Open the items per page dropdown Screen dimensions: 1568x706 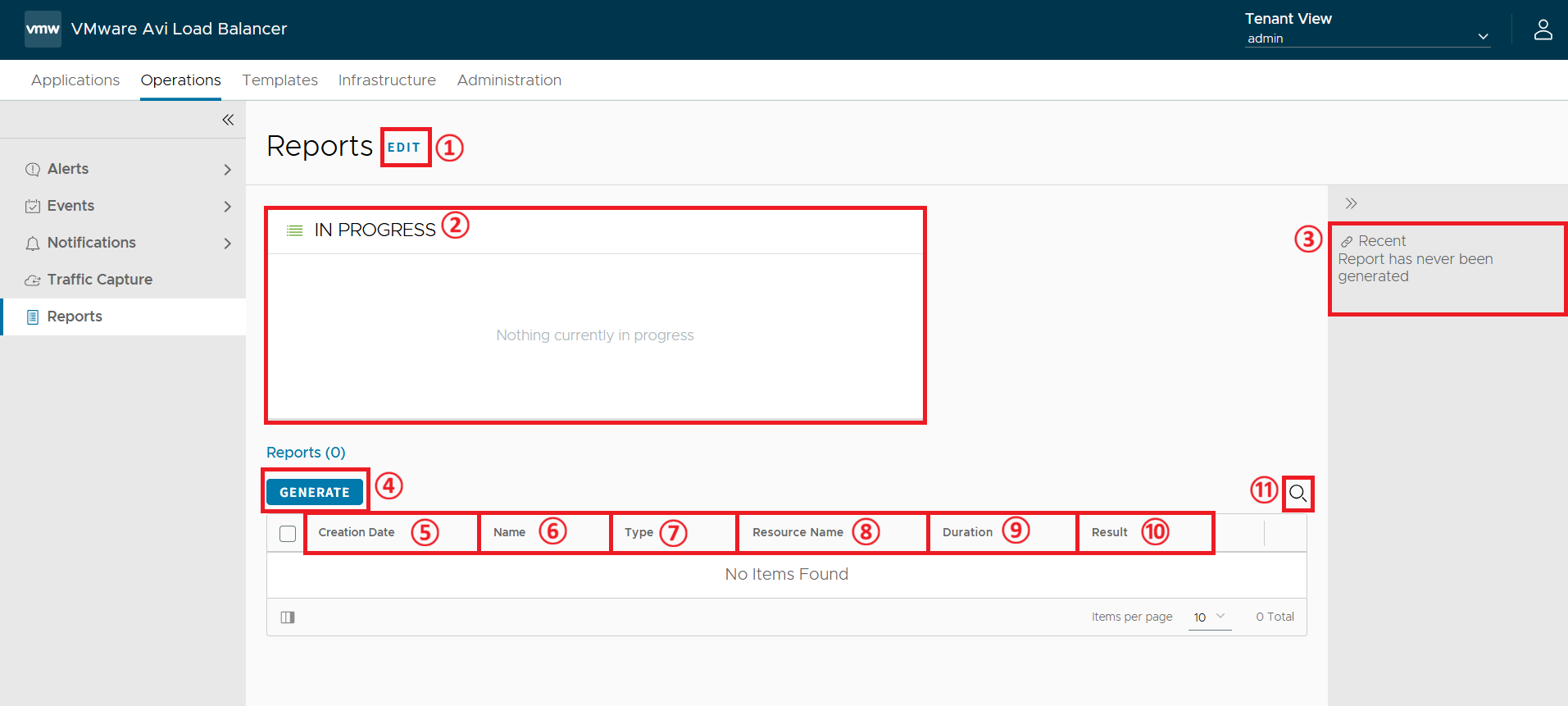[1210, 617]
